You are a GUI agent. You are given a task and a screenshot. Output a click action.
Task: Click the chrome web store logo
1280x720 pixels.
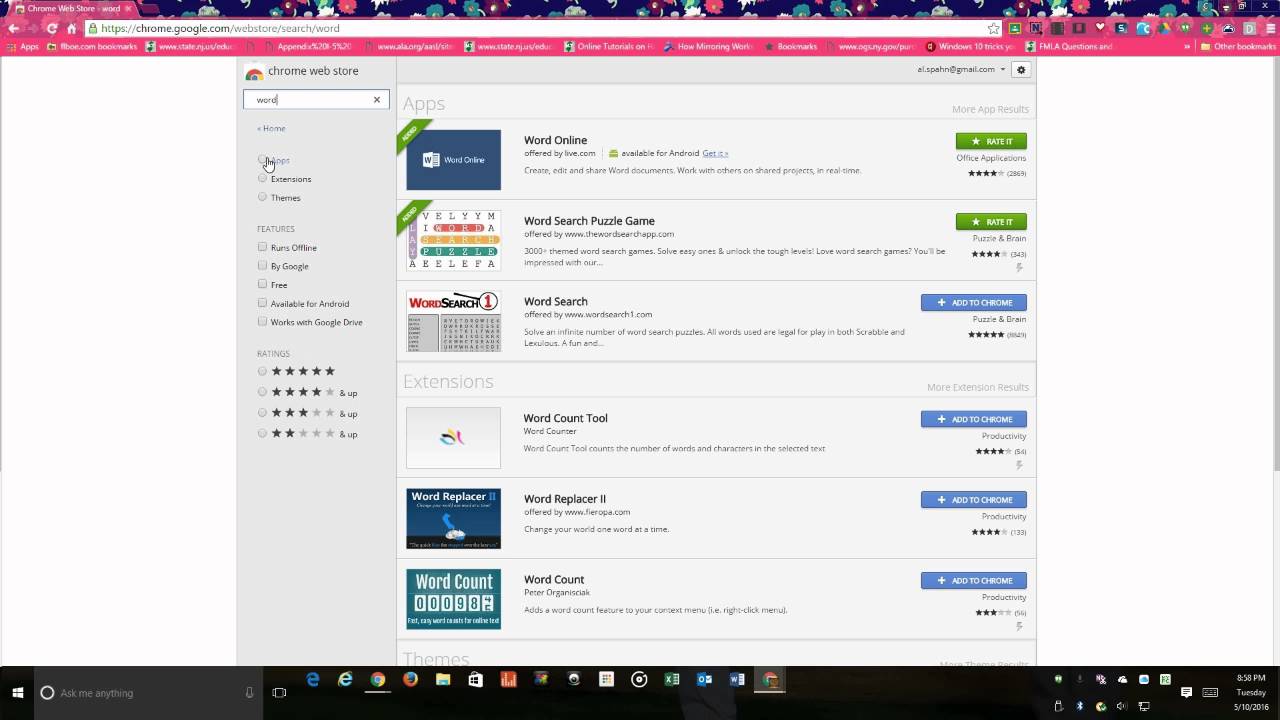(x=302, y=71)
